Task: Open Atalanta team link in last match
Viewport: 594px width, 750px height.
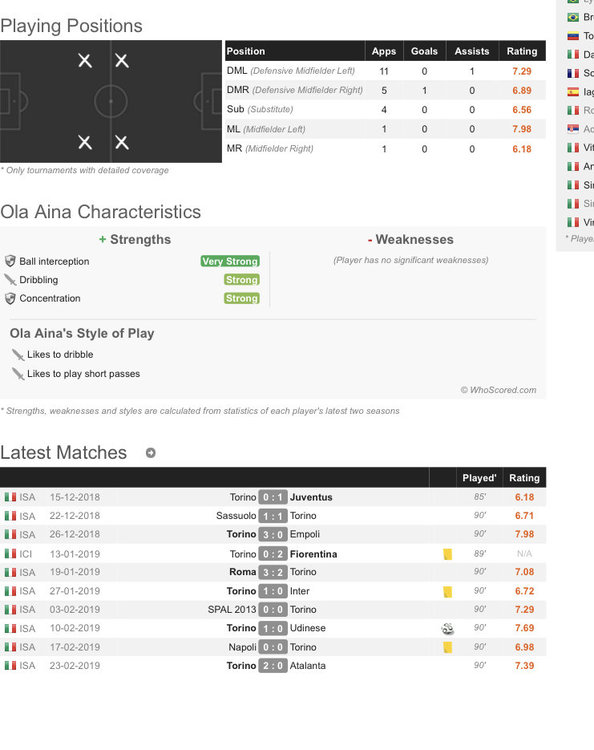Action: pos(308,666)
